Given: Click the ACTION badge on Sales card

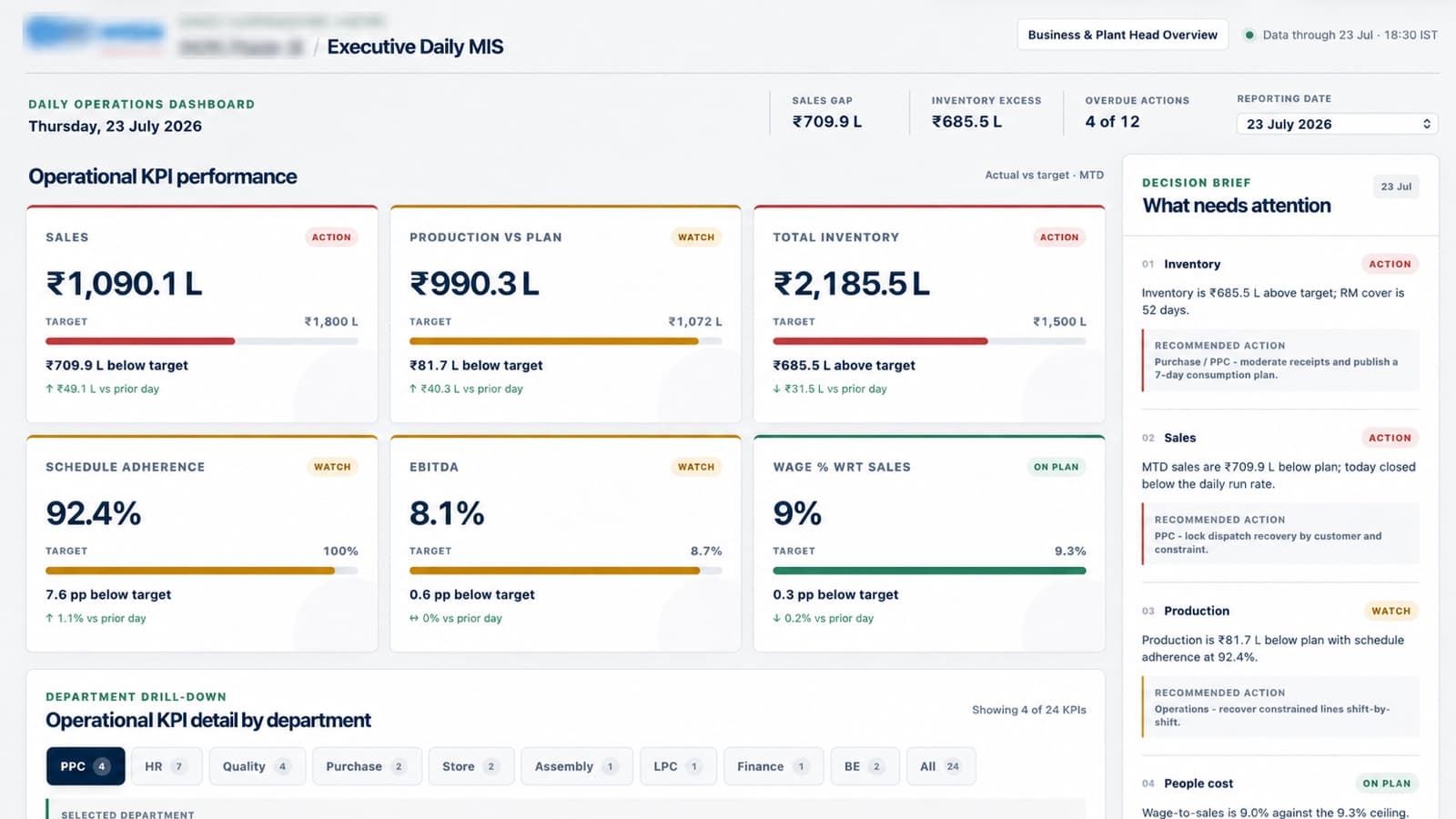Looking at the screenshot, I should tap(331, 238).
